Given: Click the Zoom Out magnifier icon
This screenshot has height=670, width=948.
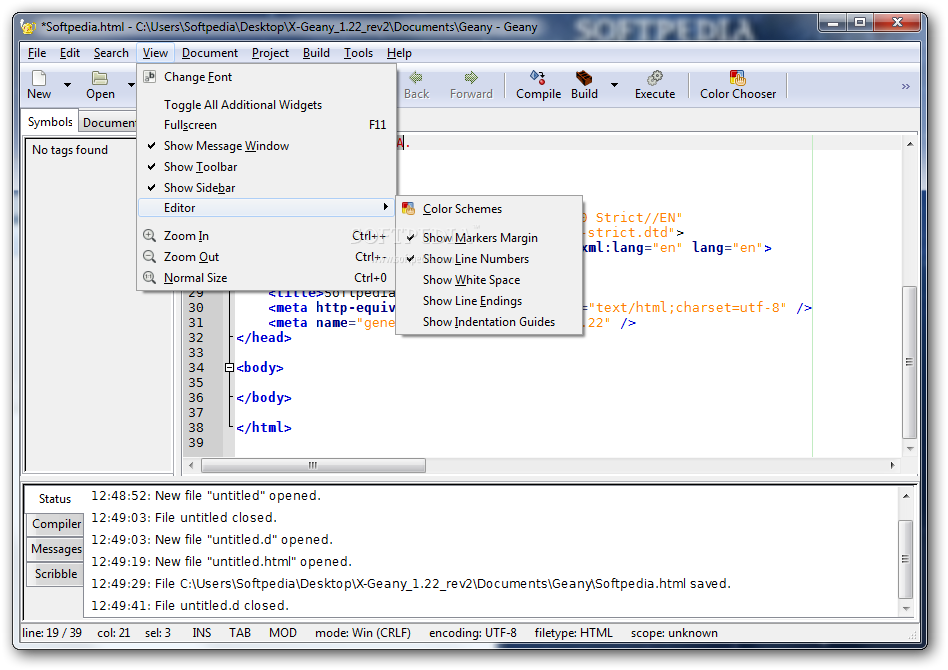Looking at the screenshot, I should tap(149, 256).
